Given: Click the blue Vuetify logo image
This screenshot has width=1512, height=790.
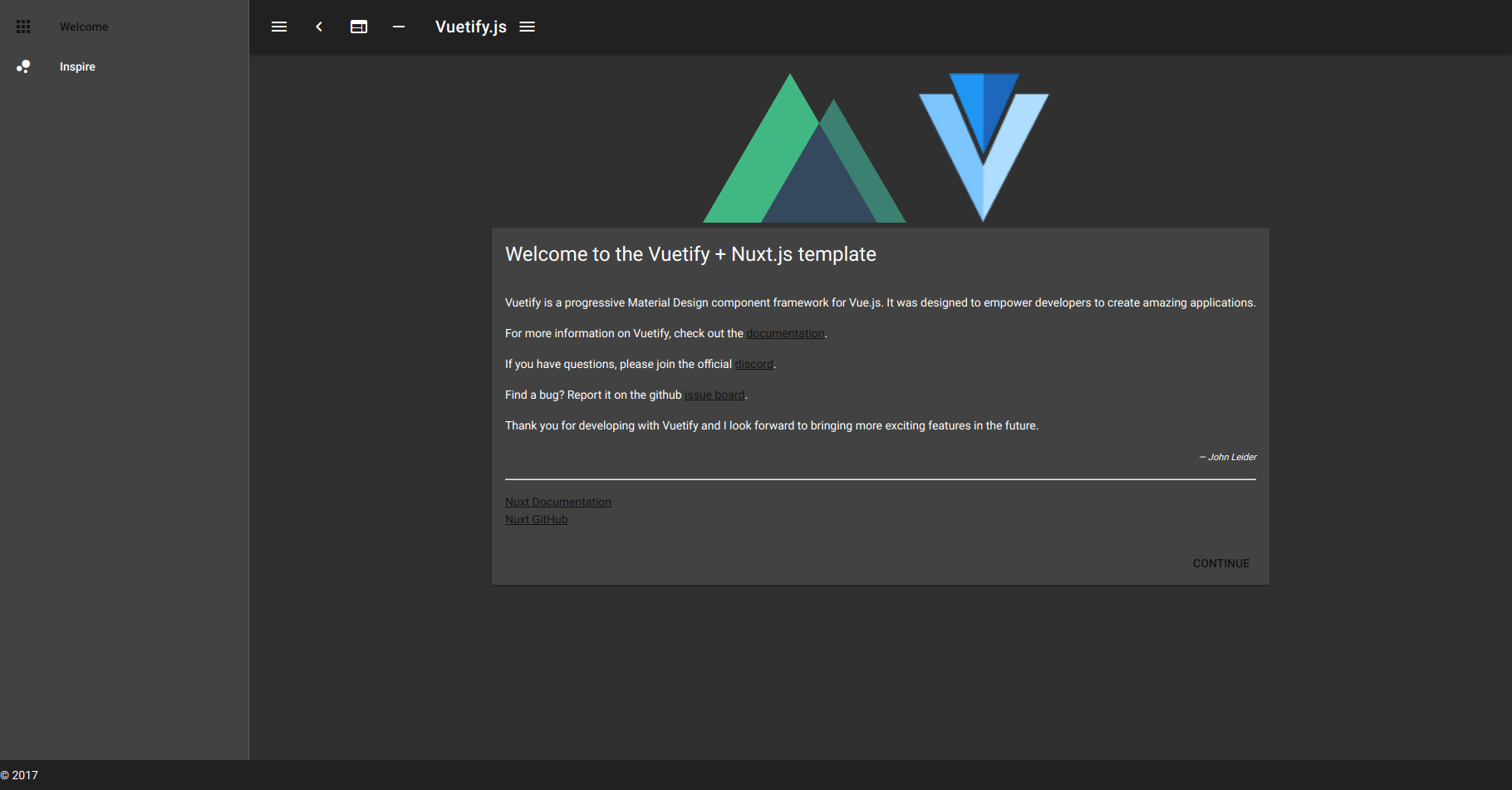Looking at the screenshot, I should (984, 147).
